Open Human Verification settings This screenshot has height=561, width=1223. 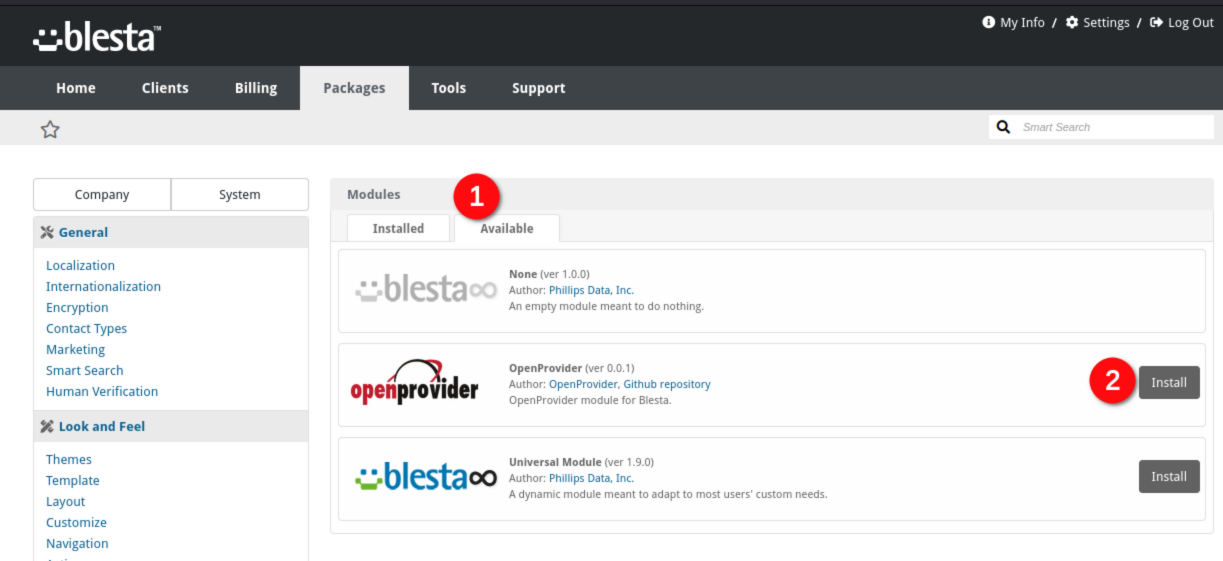click(x=102, y=392)
